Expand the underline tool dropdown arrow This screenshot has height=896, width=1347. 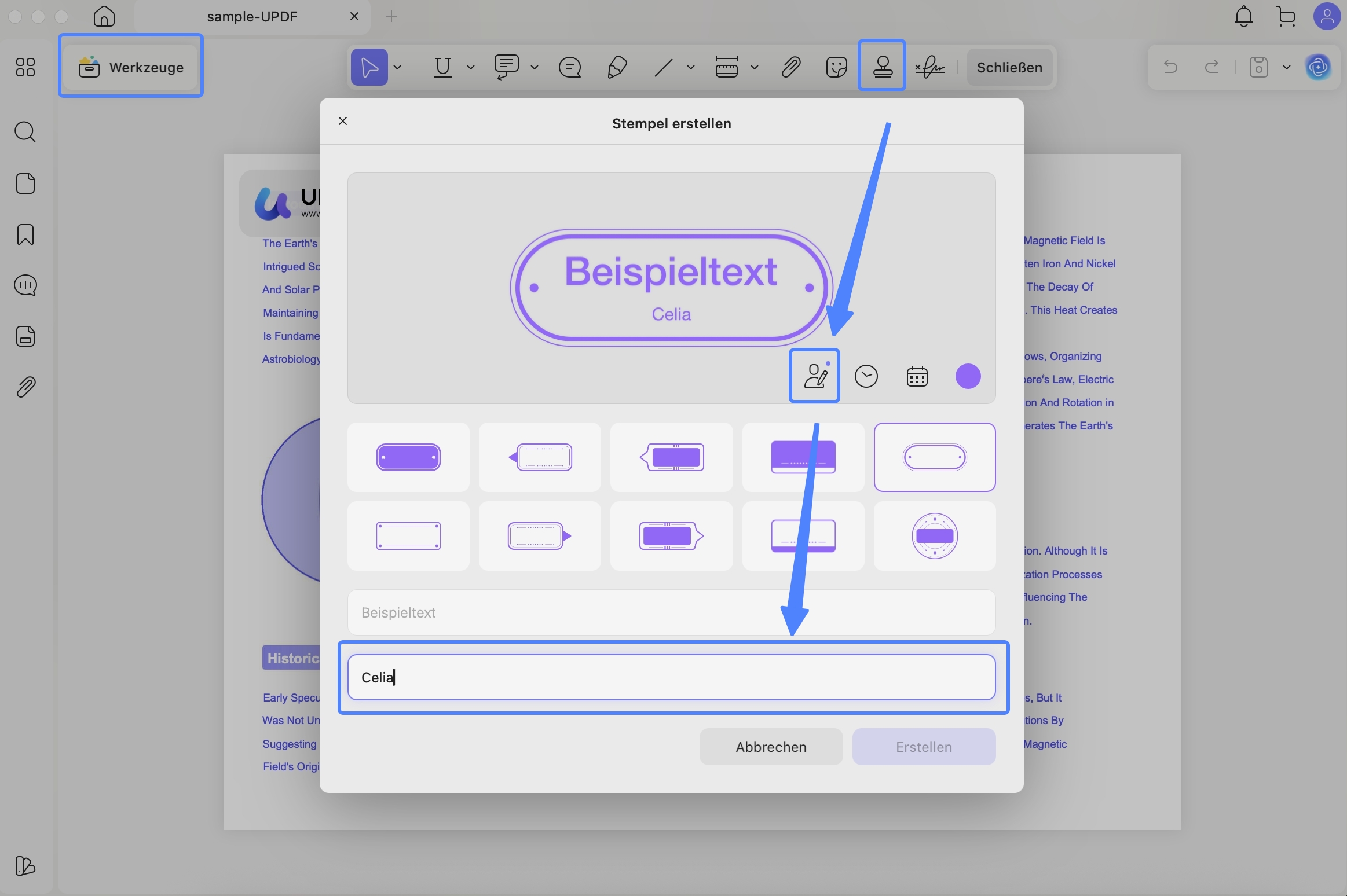[470, 67]
